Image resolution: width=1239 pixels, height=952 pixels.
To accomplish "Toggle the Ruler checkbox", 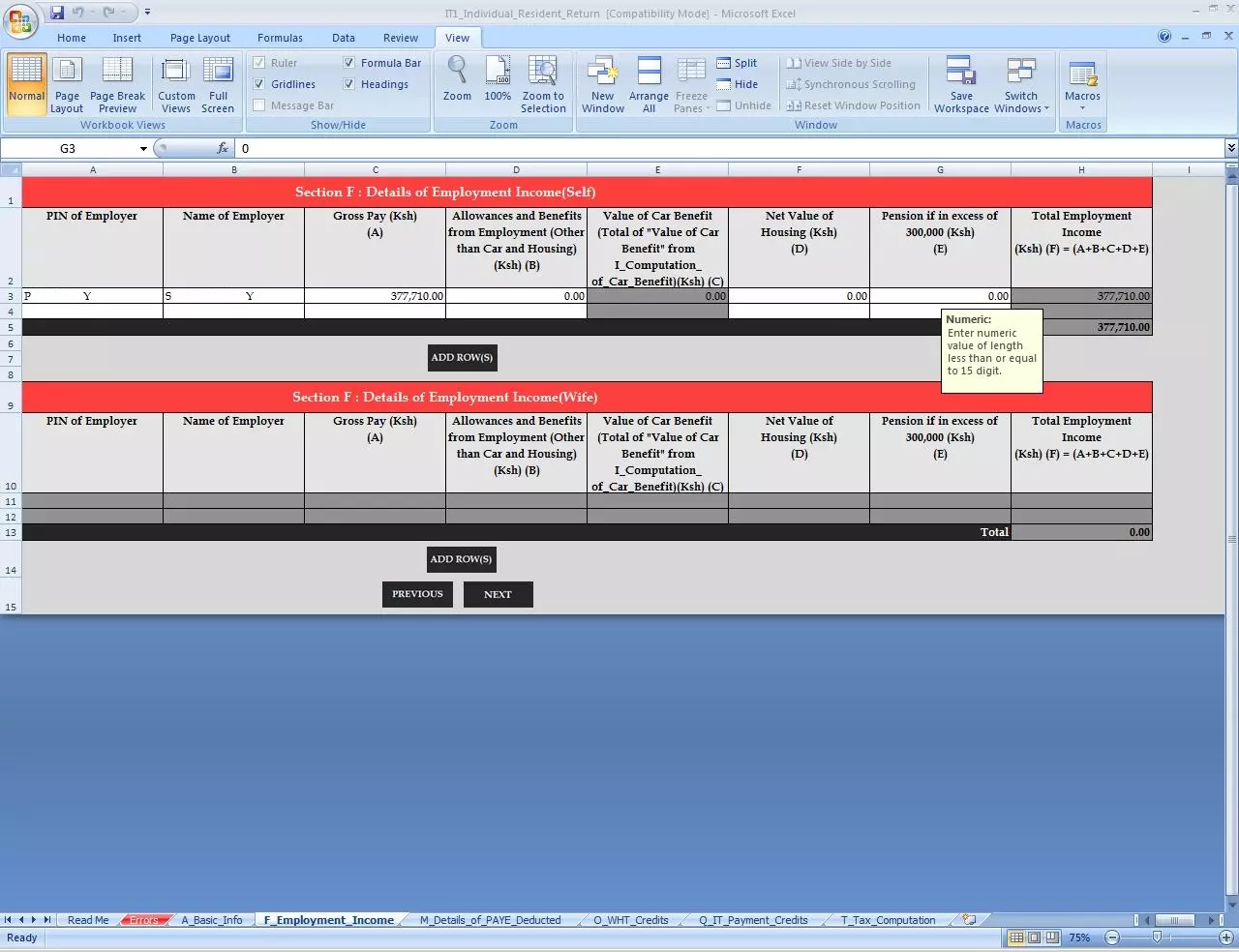I will pos(258,63).
